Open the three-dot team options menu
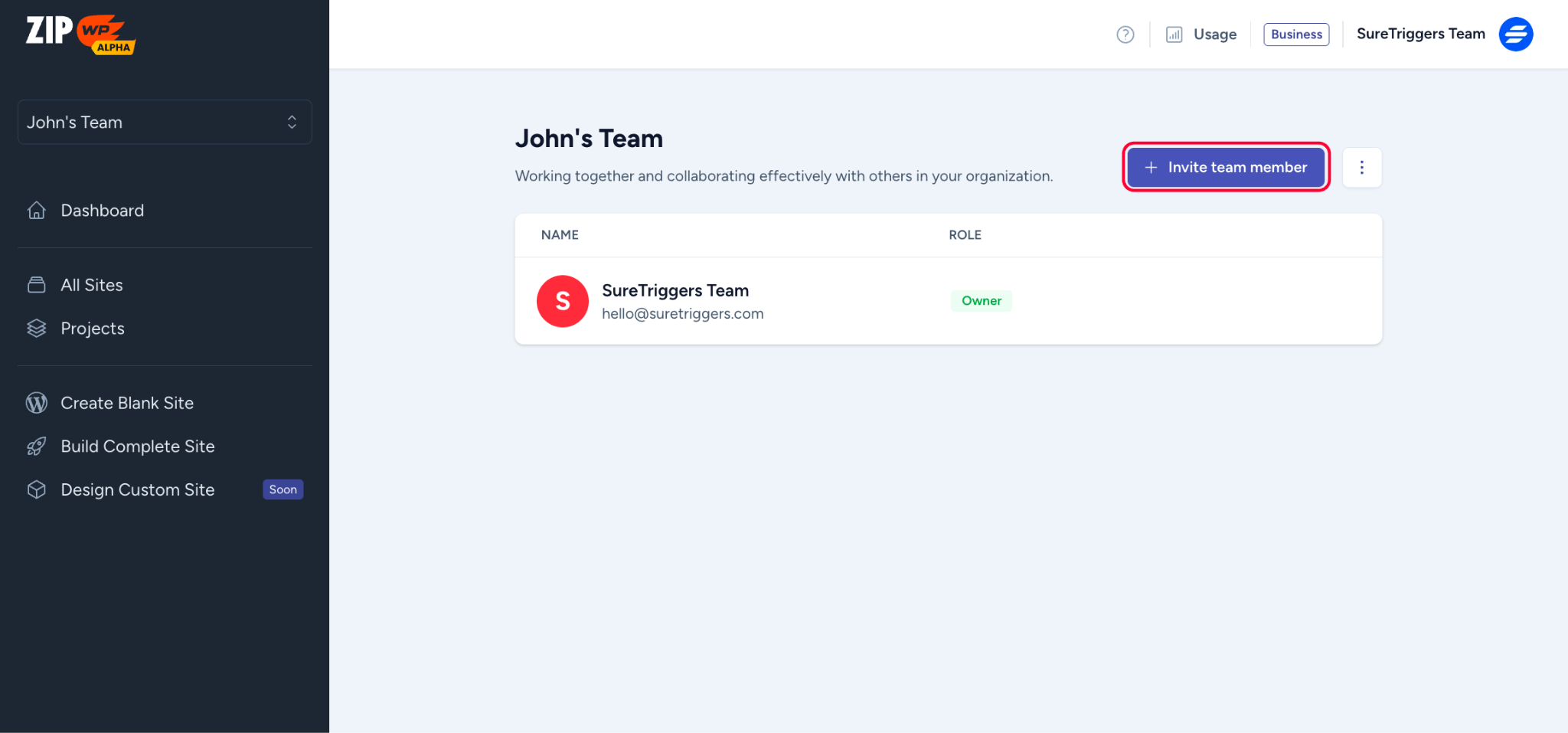The width and height of the screenshot is (1568, 733). [x=1361, y=168]
